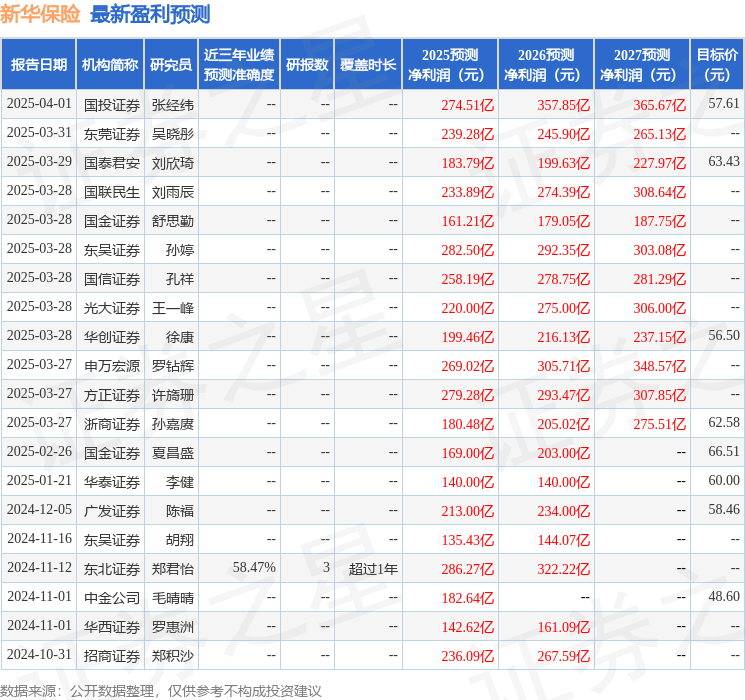Viewport: 745px width, 700px height.
Task: Select the 招商证券 institution cell
Action: tap(112, 656)
